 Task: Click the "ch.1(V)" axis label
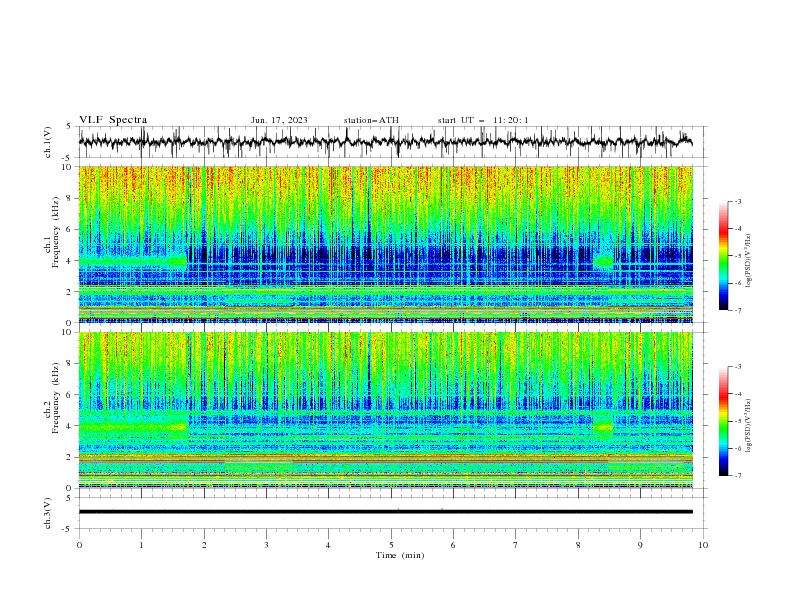(48, 142)
